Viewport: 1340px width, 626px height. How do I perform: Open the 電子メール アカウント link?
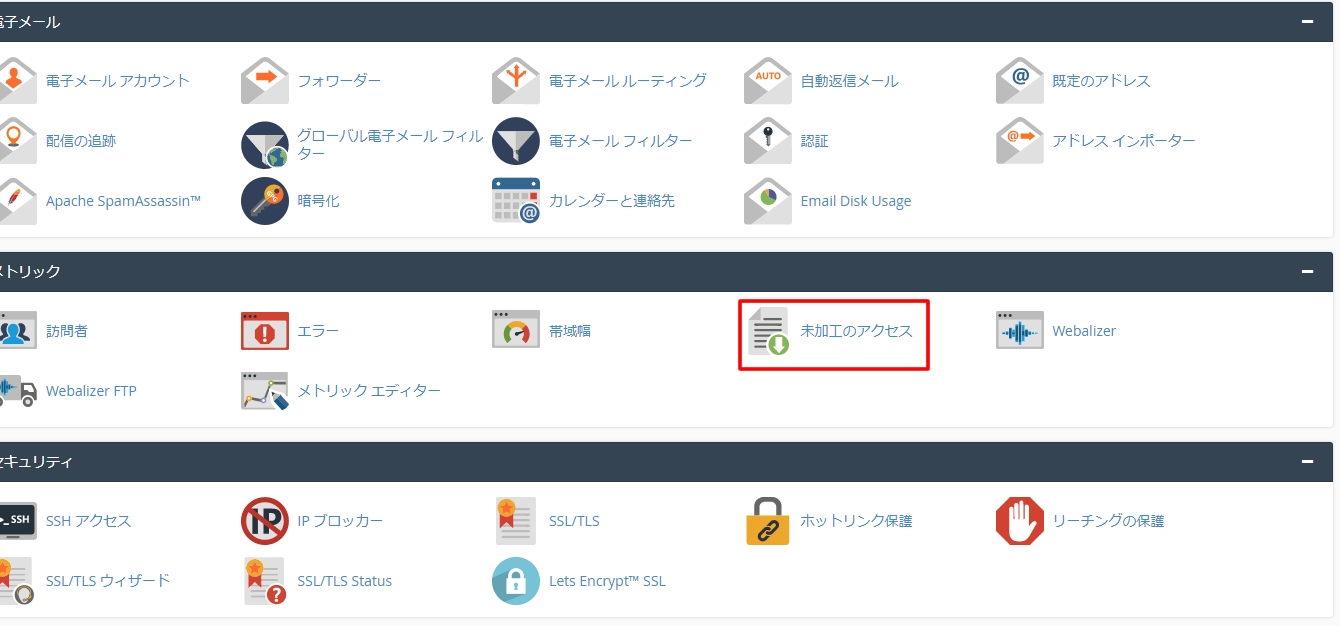(117, 81)
